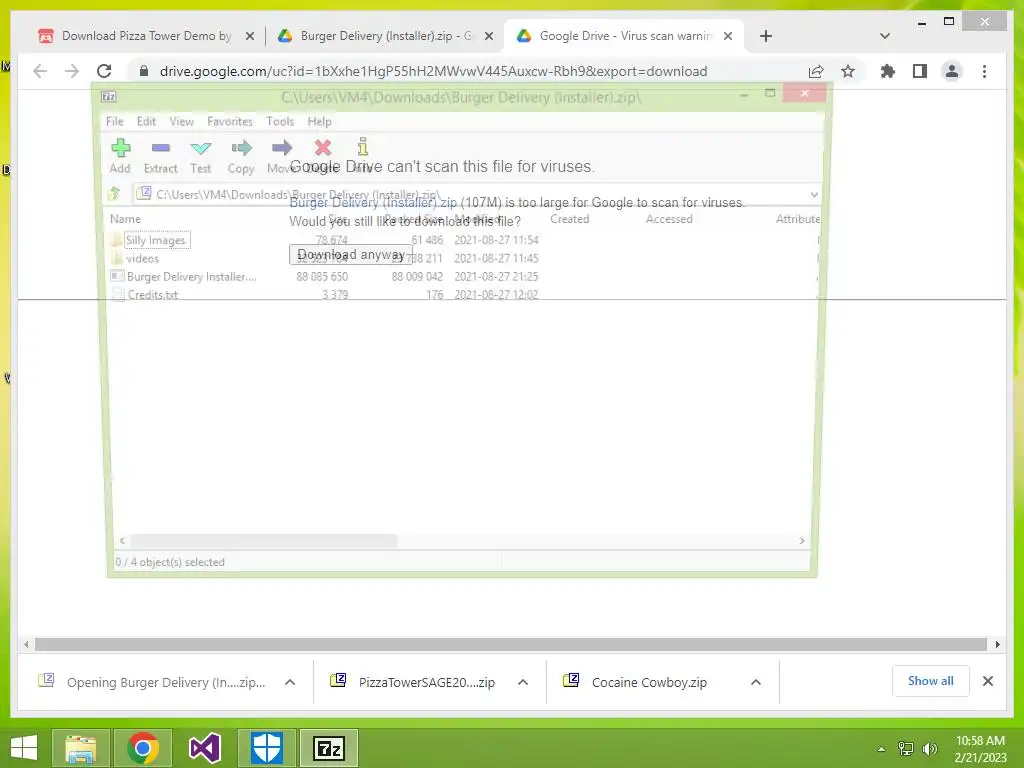Open File Explorer from the taskbar

pos(80,748)
